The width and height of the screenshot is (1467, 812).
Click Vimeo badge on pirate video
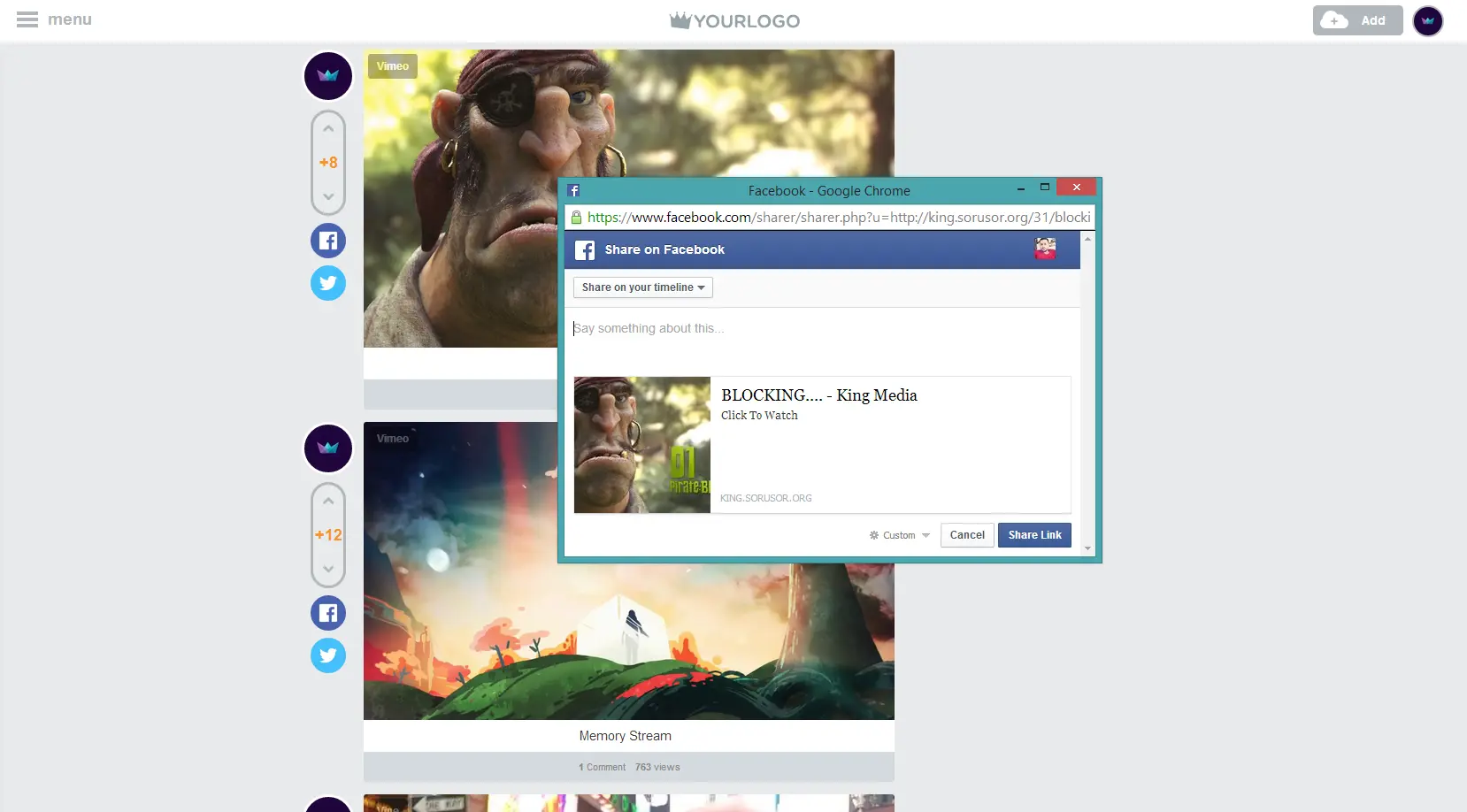pyautogui.click(x=393, y=66)
